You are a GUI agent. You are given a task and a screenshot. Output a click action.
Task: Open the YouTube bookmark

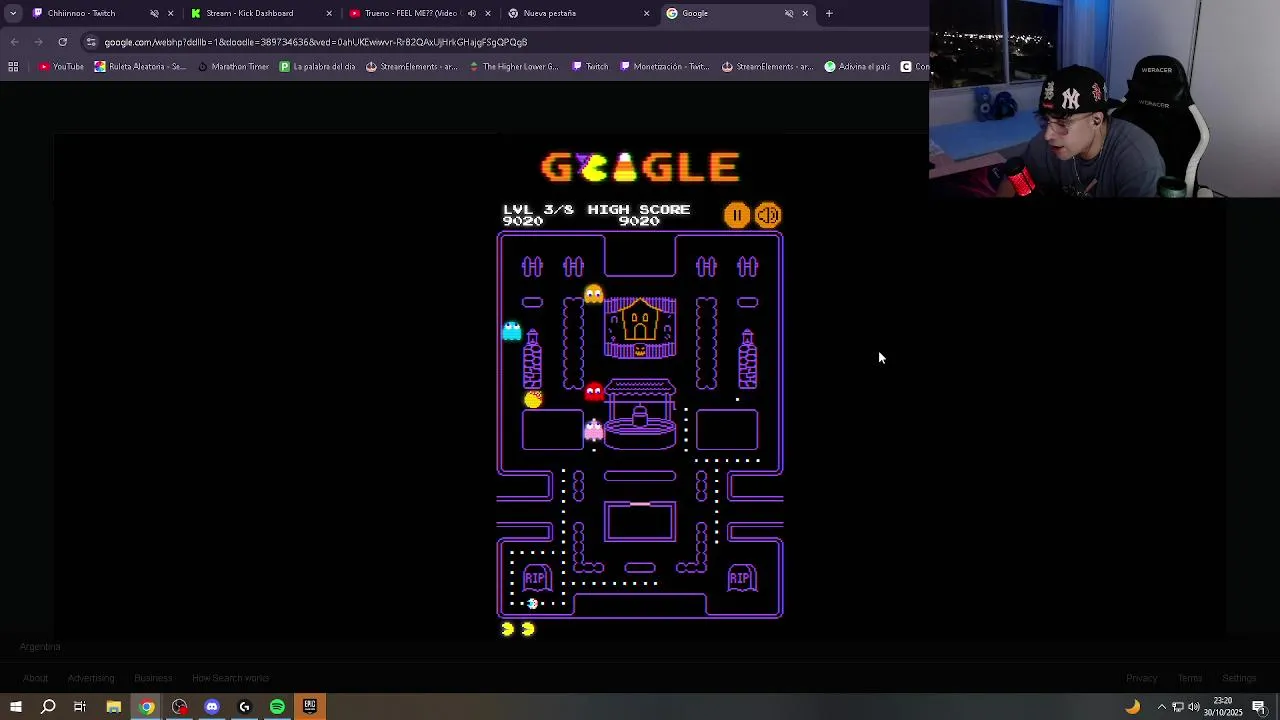(61, 67)
